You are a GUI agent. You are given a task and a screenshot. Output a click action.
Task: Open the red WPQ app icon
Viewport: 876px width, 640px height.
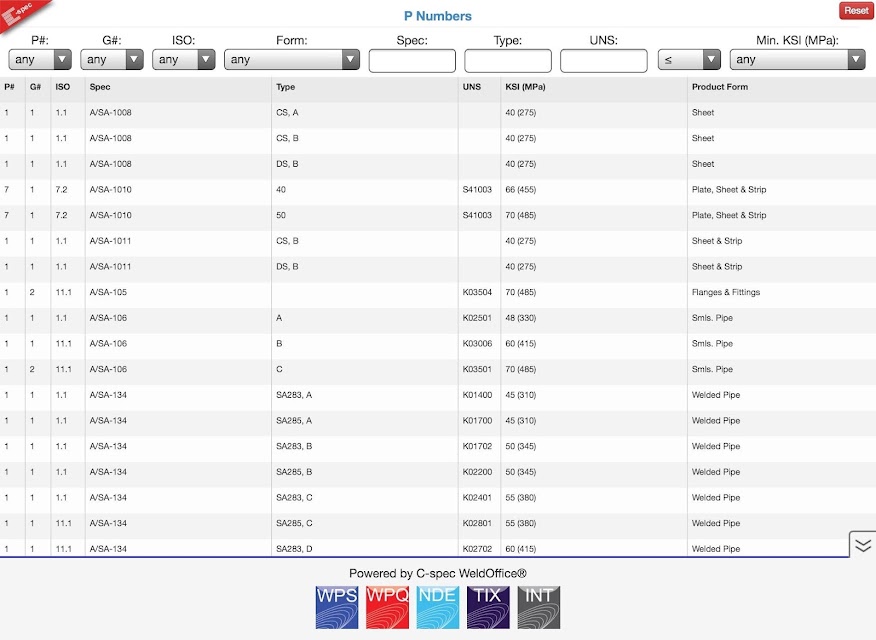[387, 608]
